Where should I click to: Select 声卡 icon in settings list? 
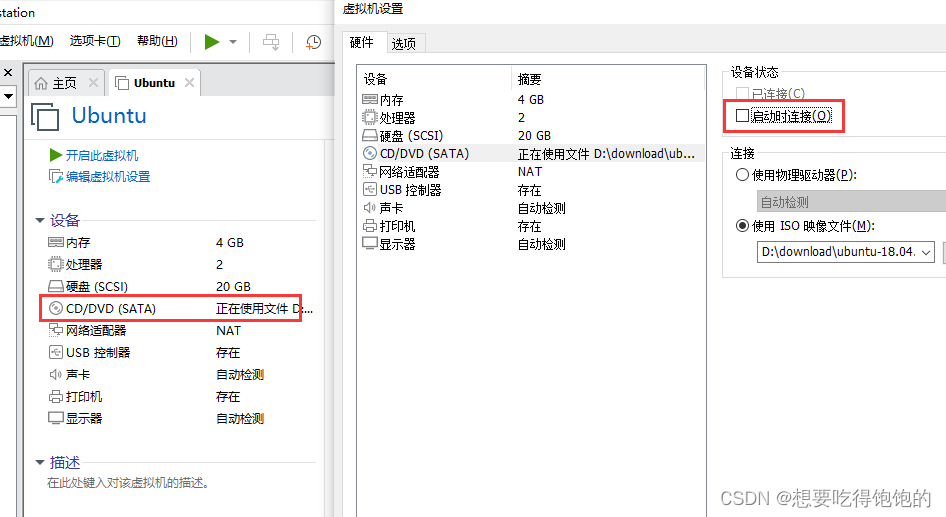369,208
